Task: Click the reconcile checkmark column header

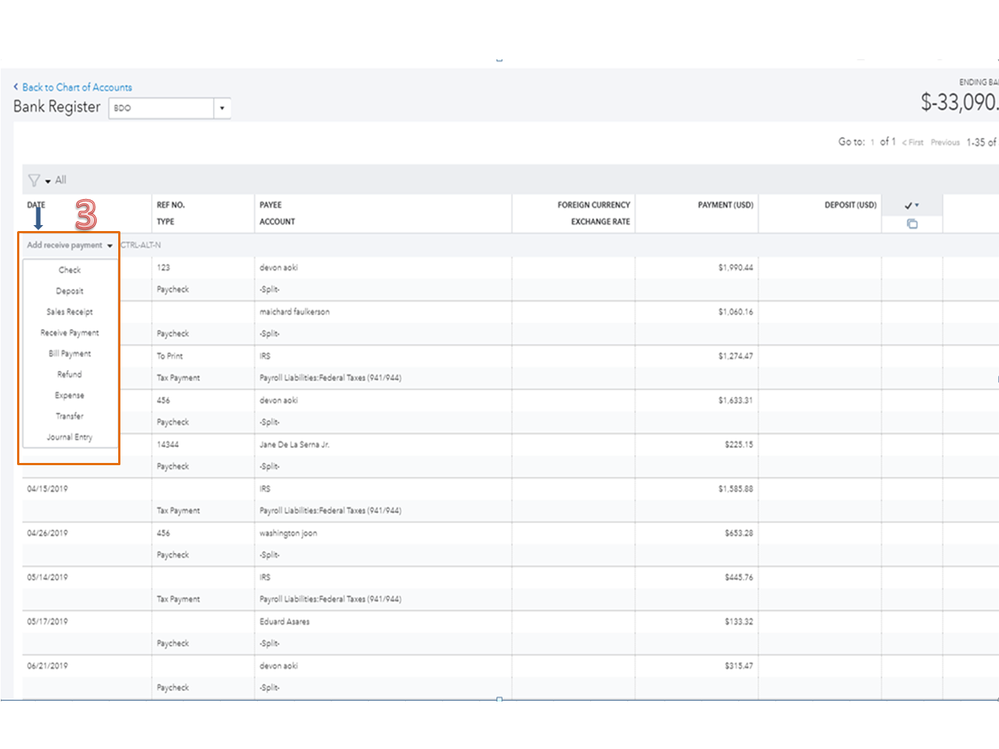Action: [x=911, y=205]
